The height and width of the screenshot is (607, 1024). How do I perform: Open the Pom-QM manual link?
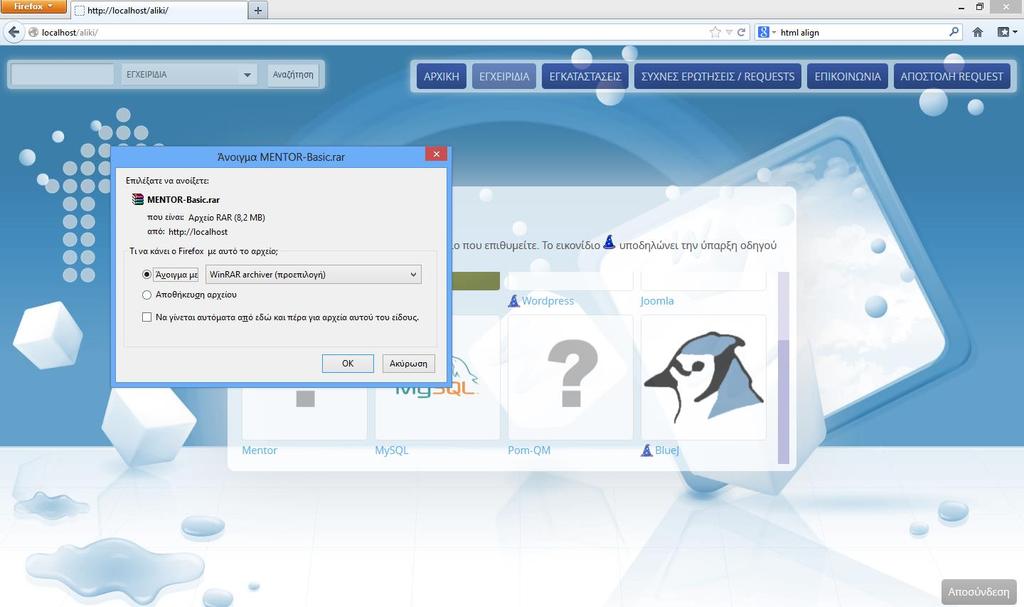529,450
